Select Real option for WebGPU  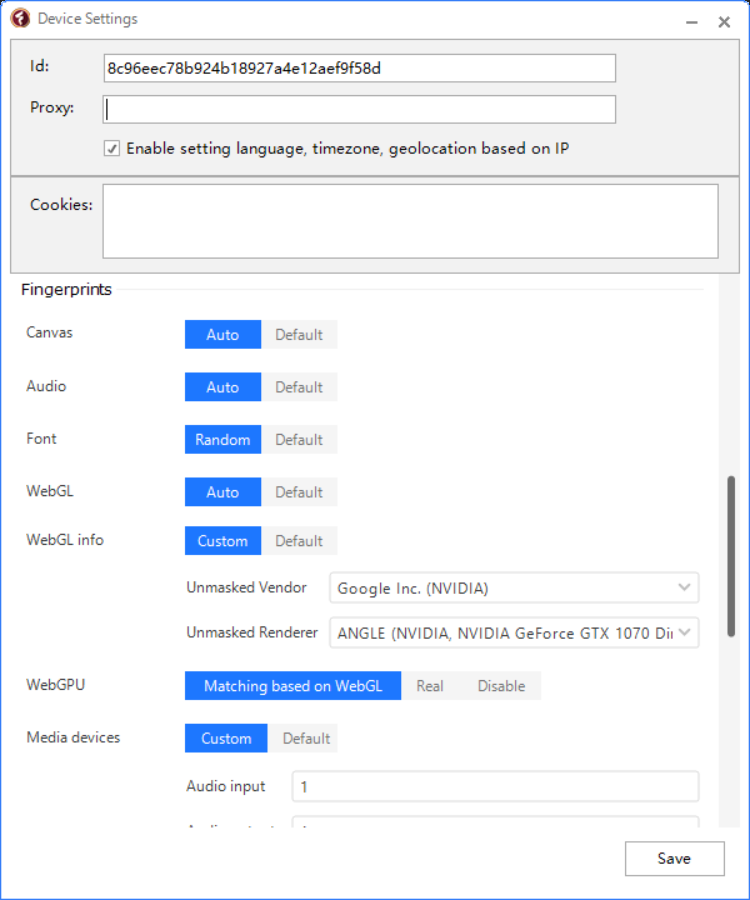coord(430,686)
